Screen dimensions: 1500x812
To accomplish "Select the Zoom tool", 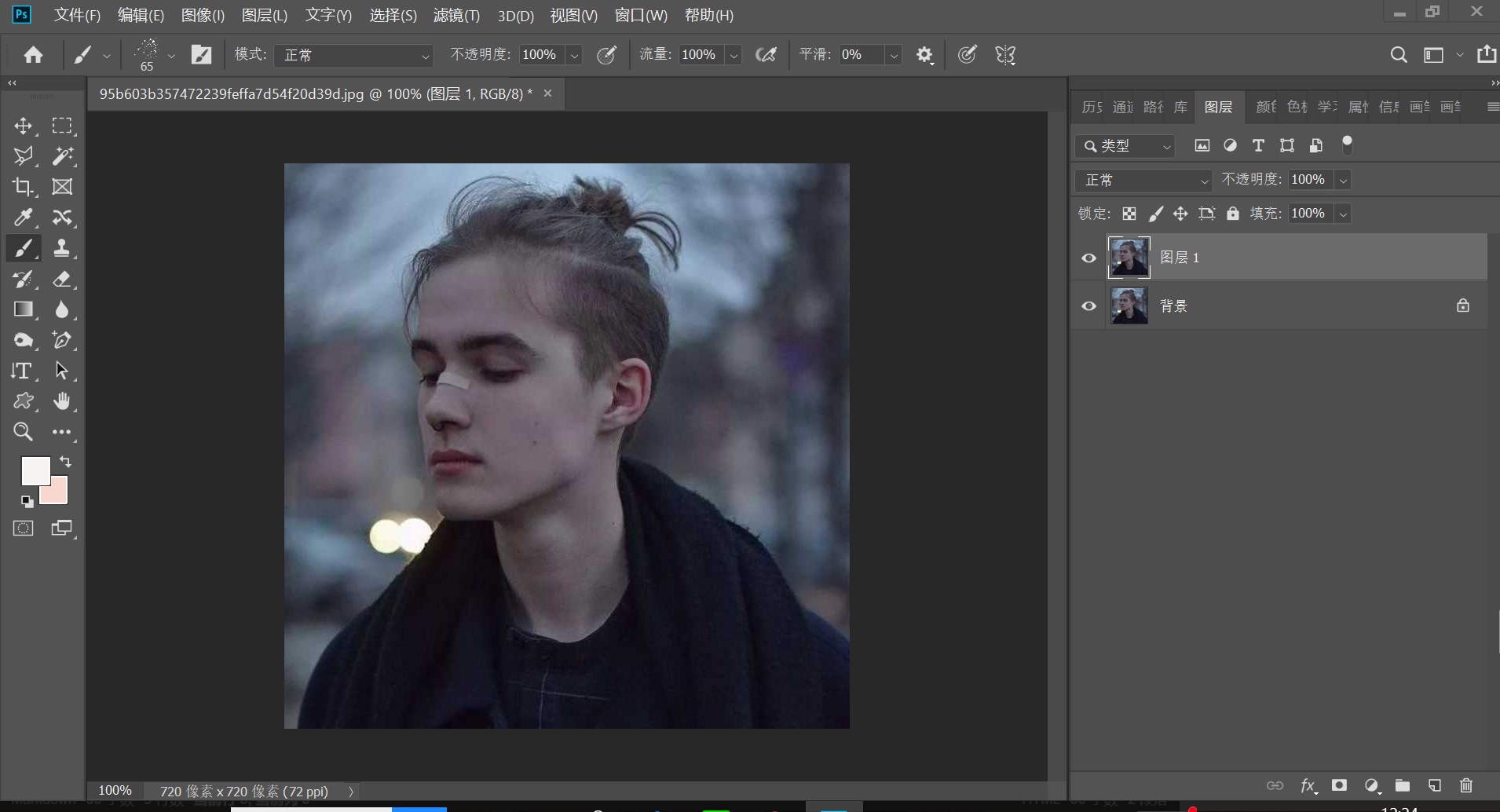I will pyautogui.click(x=23, y=432).
